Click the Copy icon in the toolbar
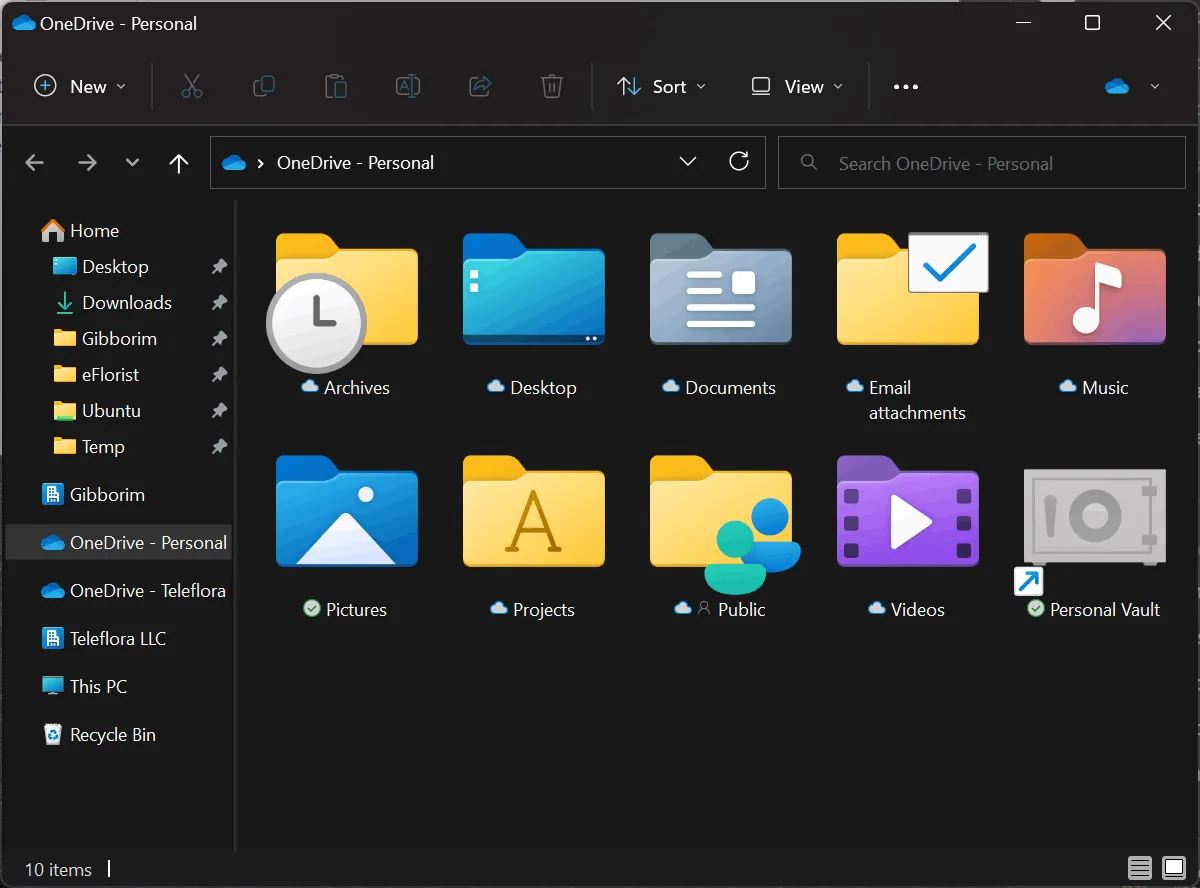1200x888 pixels. [x=264, y=86]
